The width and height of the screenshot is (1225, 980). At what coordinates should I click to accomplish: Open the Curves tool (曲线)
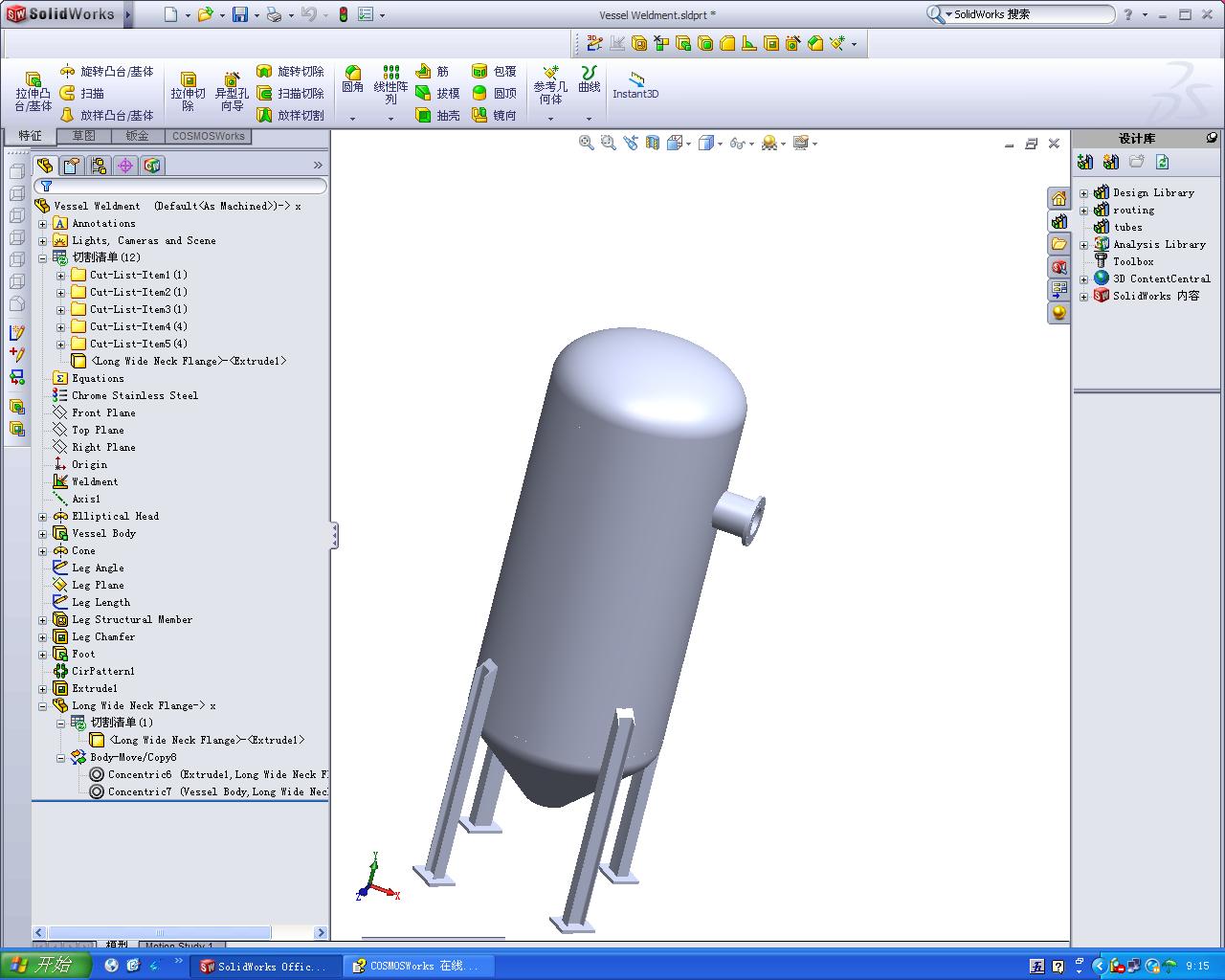pyautogui.click(x=590, y=79)
